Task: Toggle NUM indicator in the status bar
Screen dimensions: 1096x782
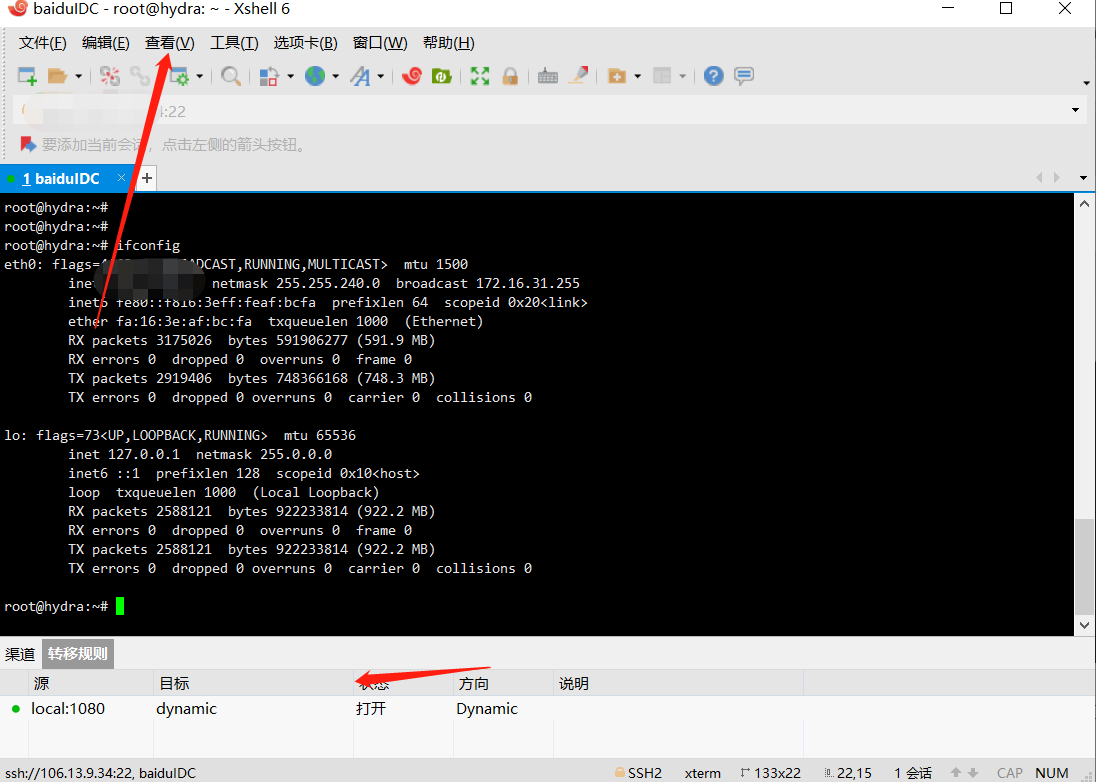Action: point(1051,772)
